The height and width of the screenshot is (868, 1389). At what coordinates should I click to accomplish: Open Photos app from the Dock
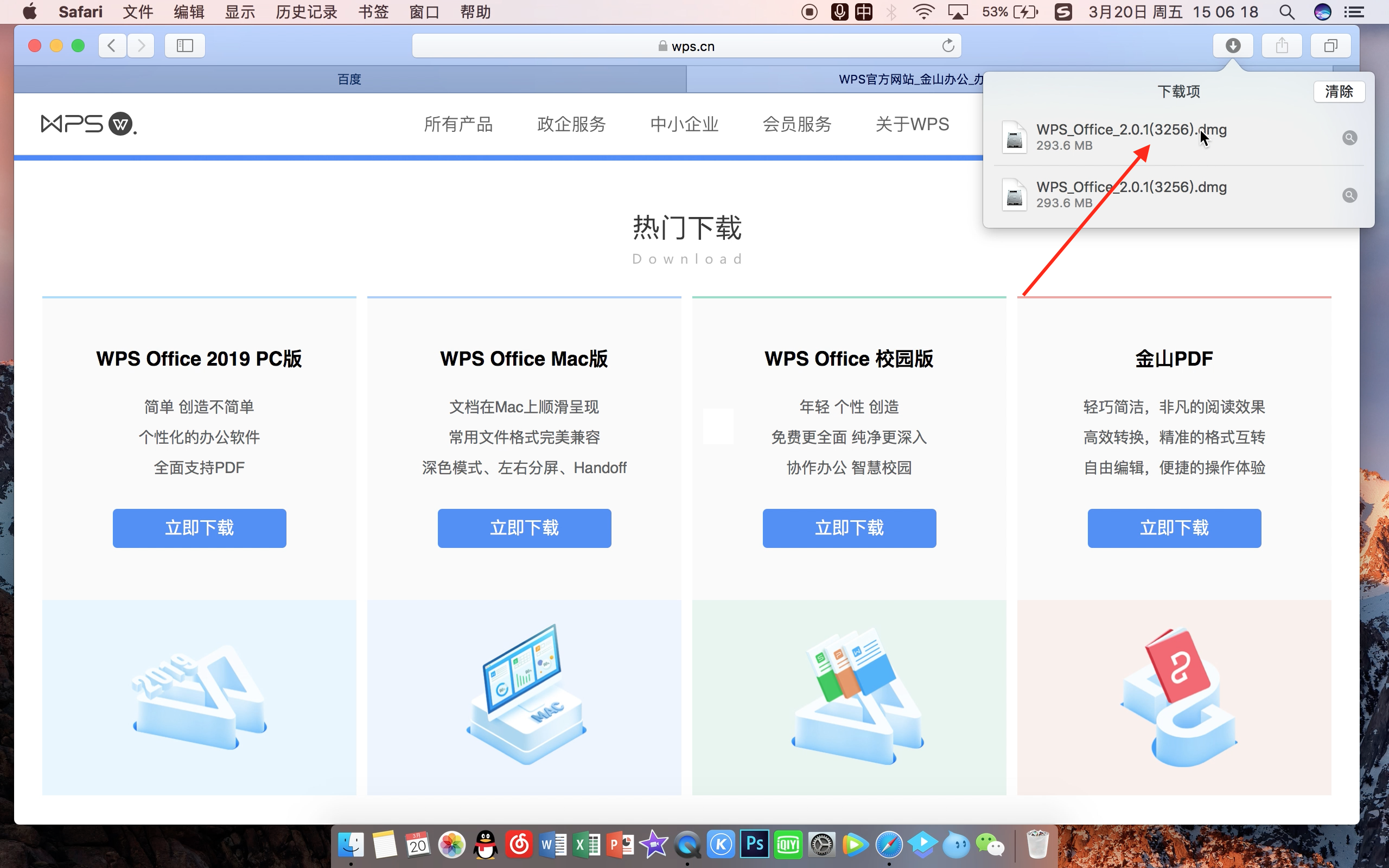coord(452,845)
